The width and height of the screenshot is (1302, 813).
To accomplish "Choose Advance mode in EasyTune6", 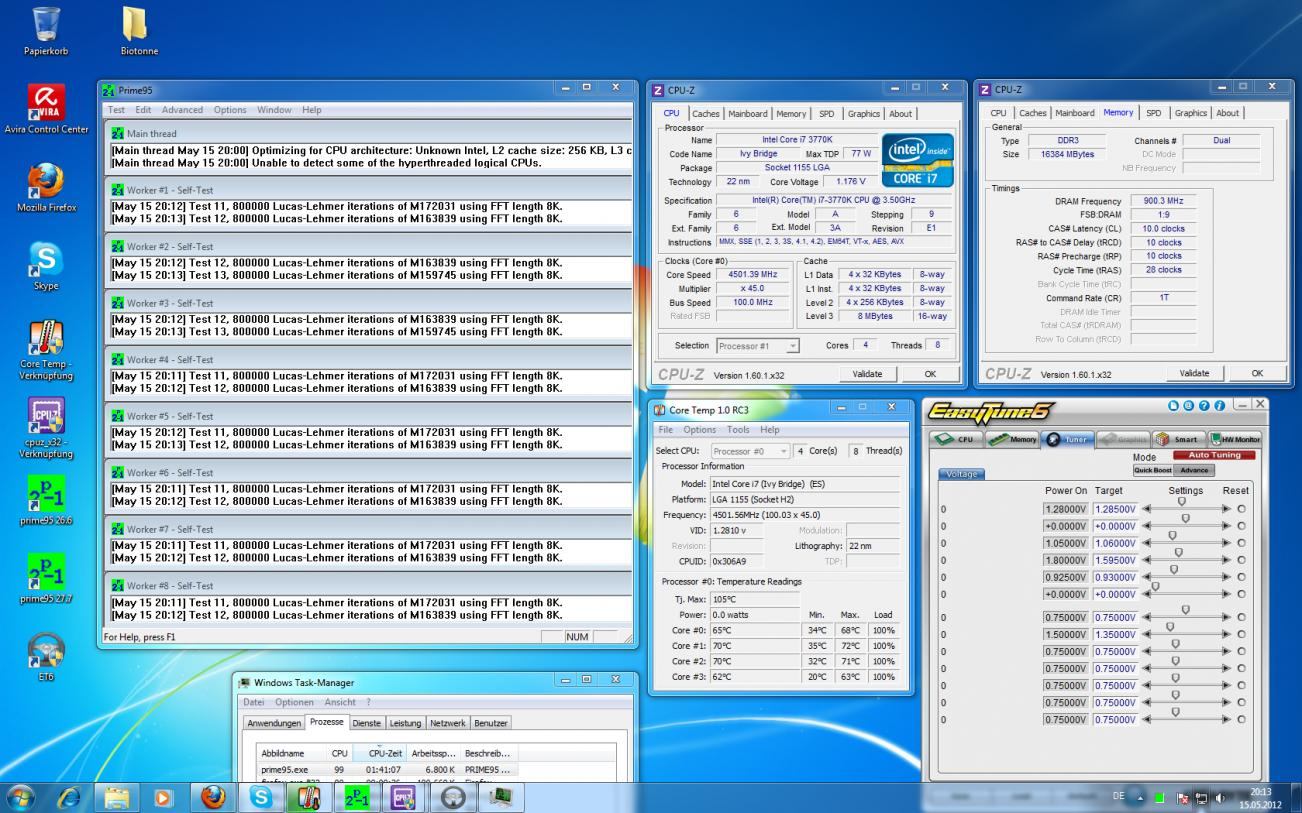I will 1194,470.
